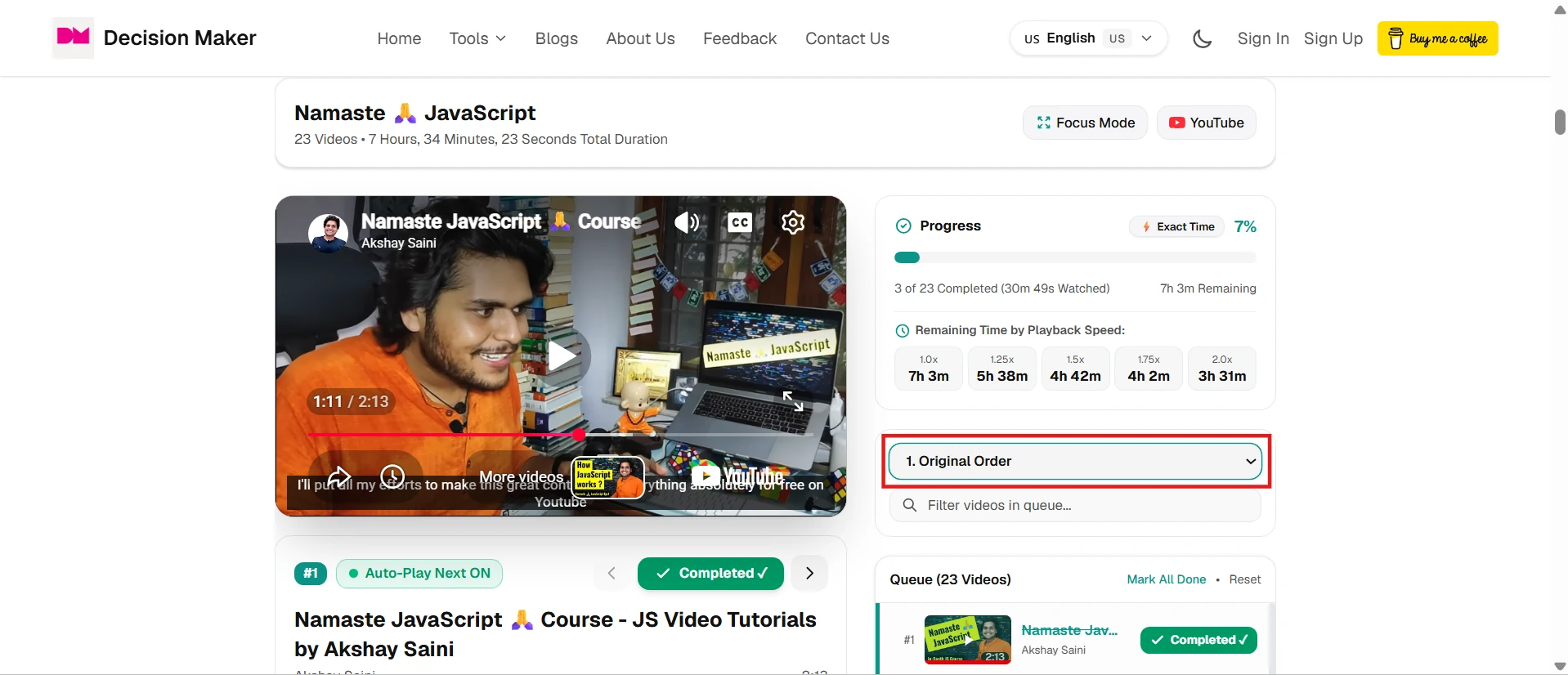Click the Sign In link
The height and width of the screenshot is (675, 1568).
click(x=1263, y=38)
